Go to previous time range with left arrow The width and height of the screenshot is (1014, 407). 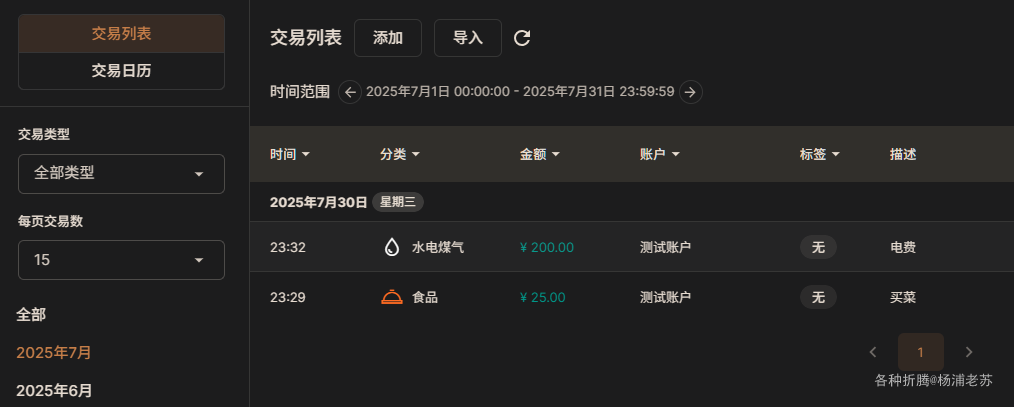[x=350, y=92]
